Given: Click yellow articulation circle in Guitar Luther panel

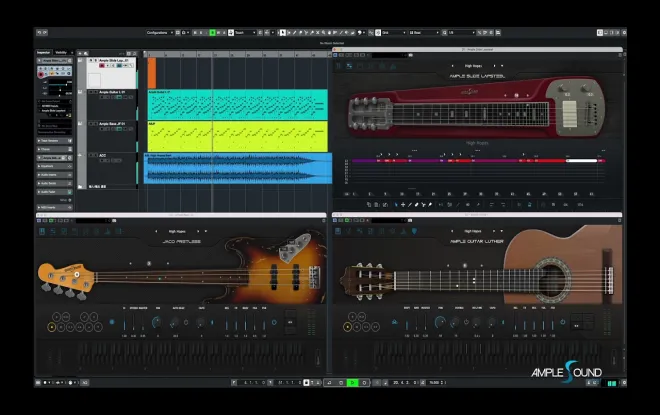Looking at the screenshot, I should pyautogui.click(x=347, y=327).
